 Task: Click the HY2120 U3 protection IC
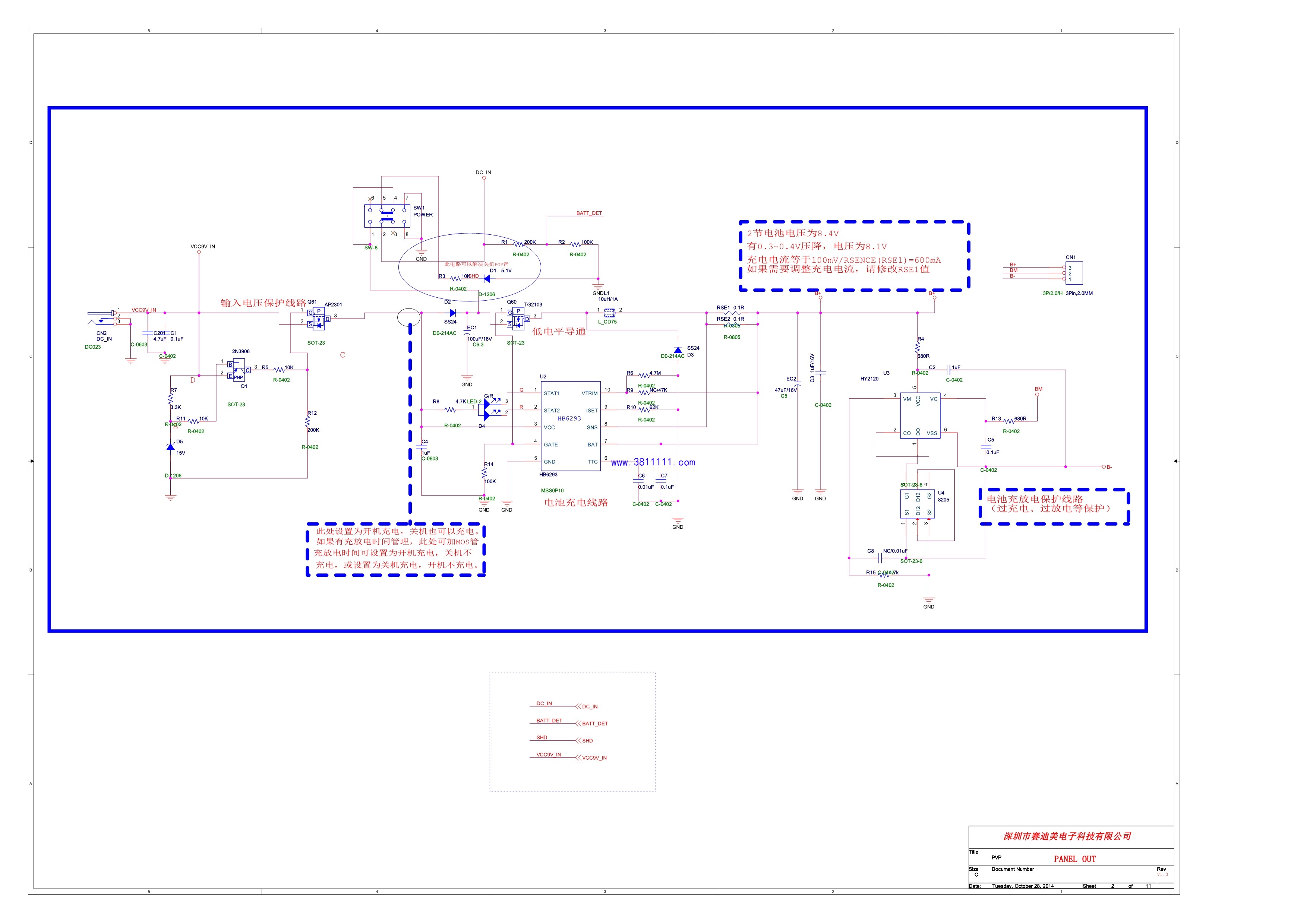coord(920,415)
